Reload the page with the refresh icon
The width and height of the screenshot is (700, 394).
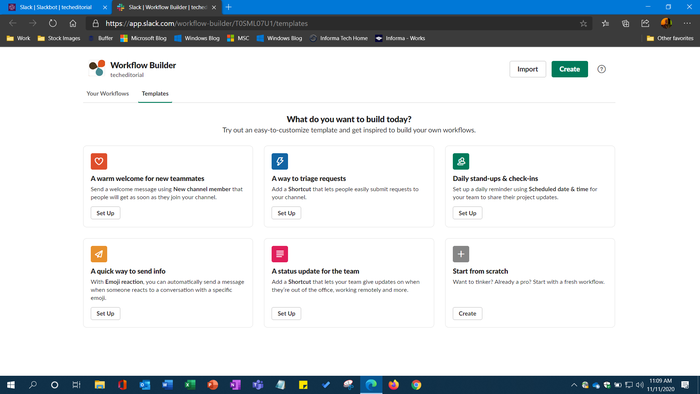(x=53, y=23)
